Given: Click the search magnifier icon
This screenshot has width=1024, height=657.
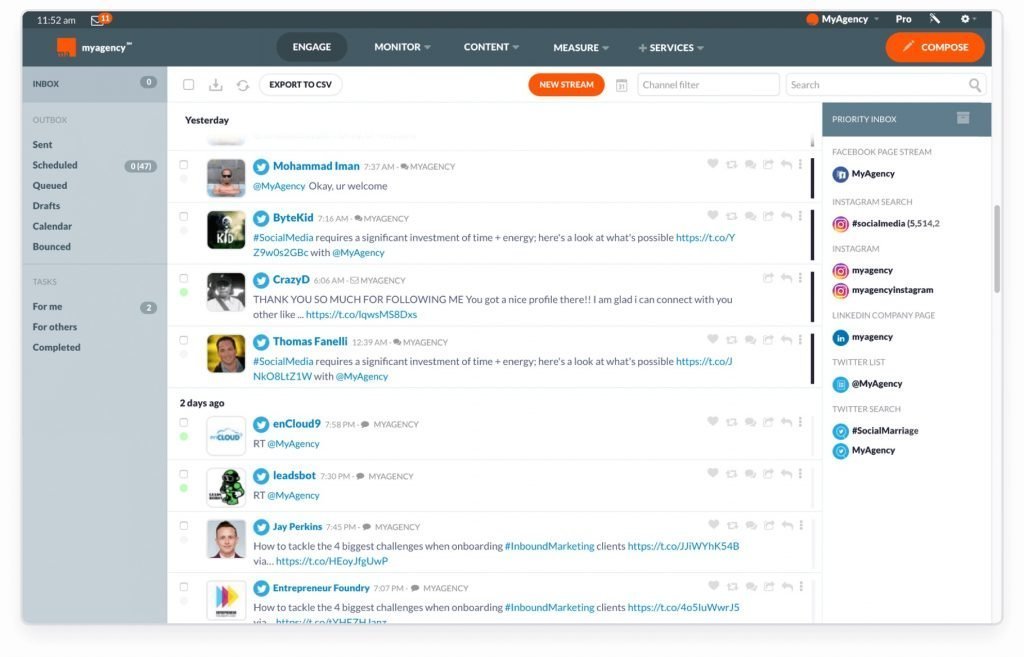Looking at the screenshot, I should (x=974, y=85).
